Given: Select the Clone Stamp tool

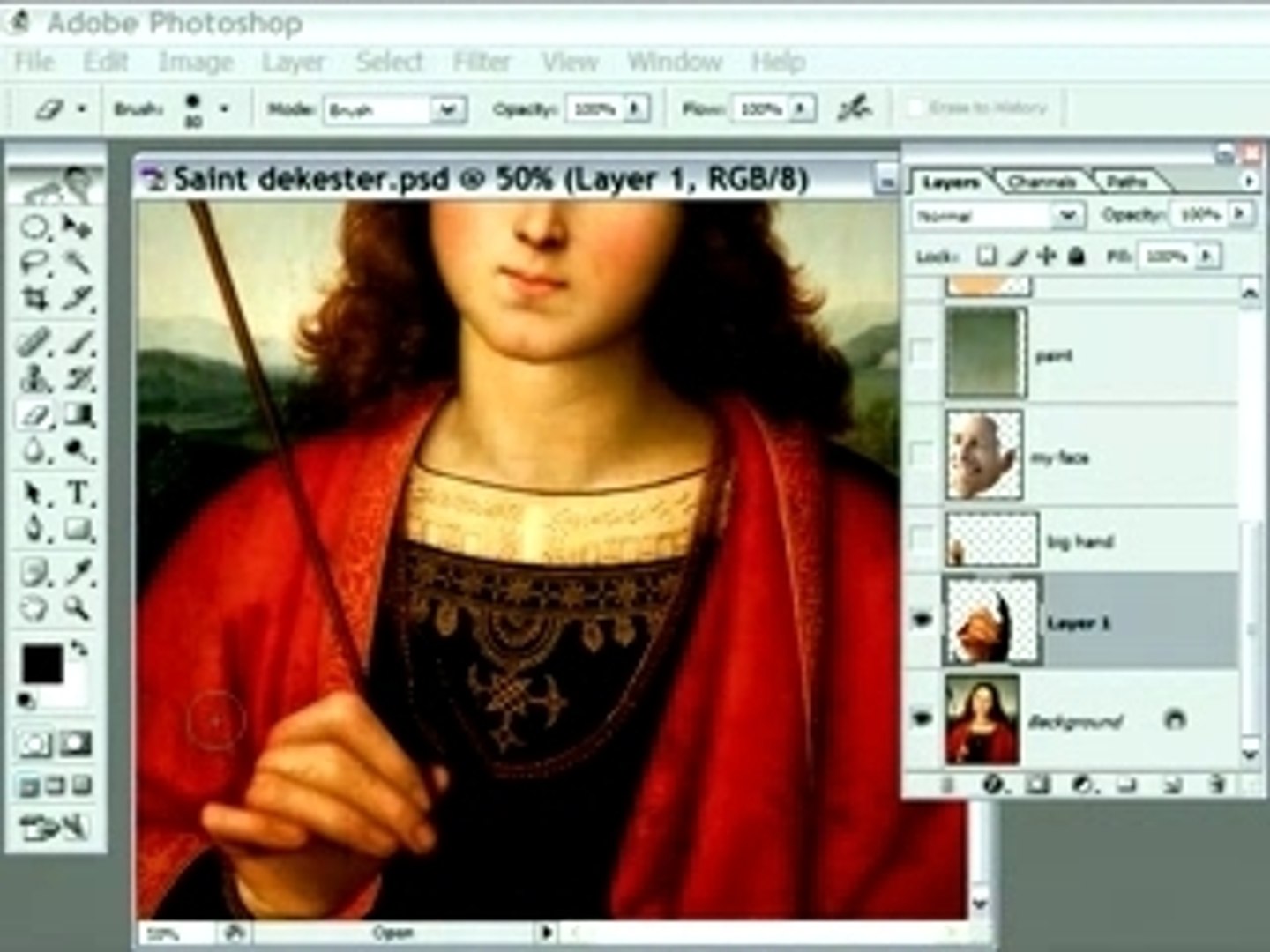Looking at the screenshot, I should coord(34,379).
